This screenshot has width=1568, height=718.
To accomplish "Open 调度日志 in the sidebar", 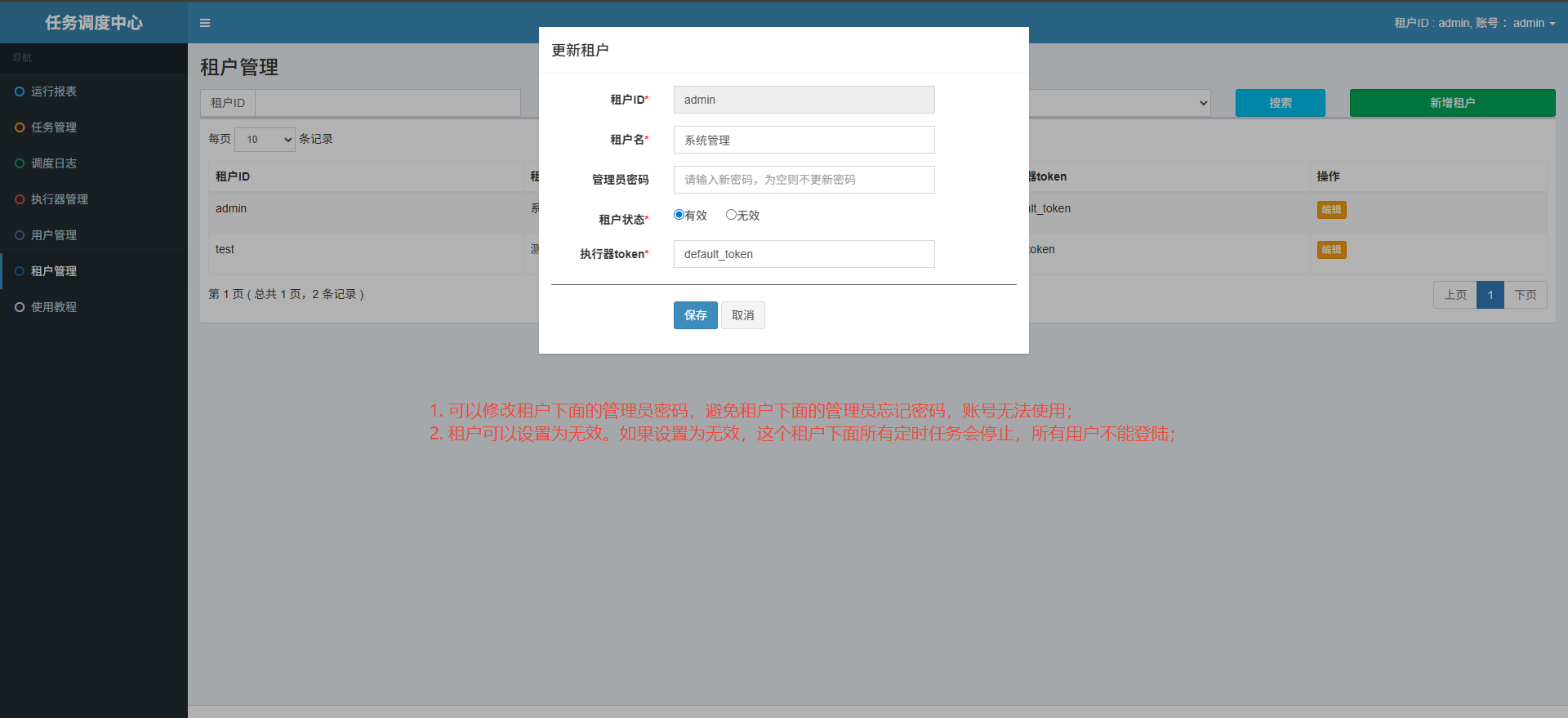I will pyautogui.click(x=54, y=163).
